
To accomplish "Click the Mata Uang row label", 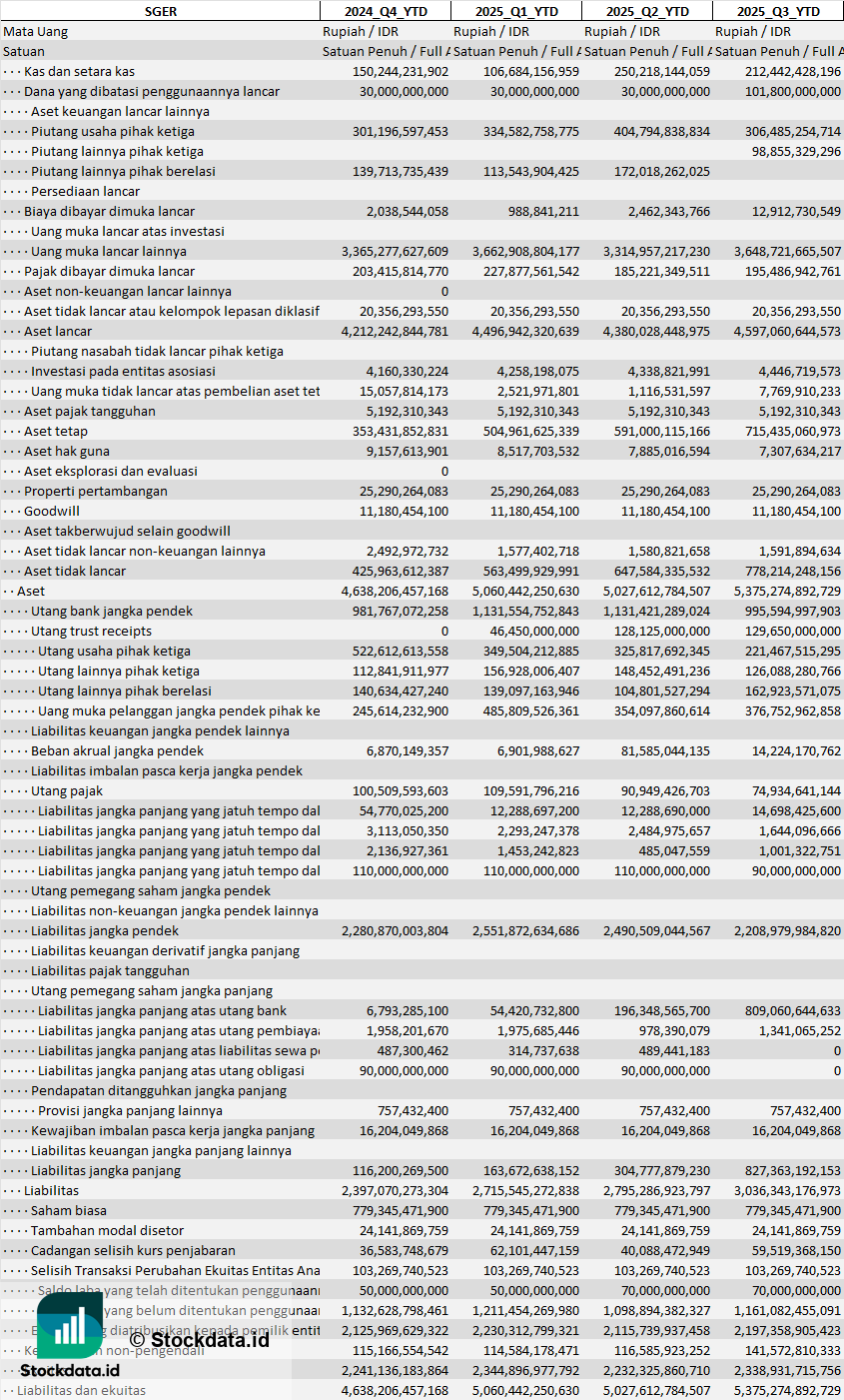I will click(x=35, y=31).
